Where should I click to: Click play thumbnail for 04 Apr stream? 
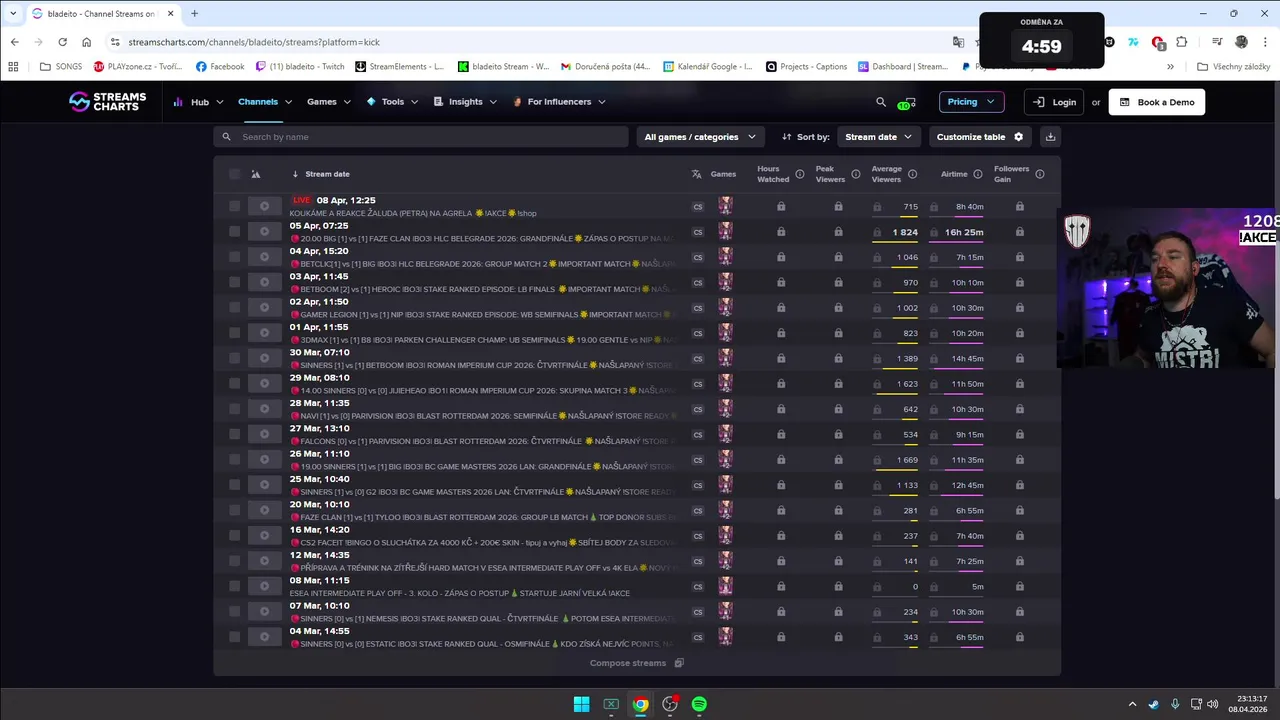pyautogui.click(x=264, y=257)
